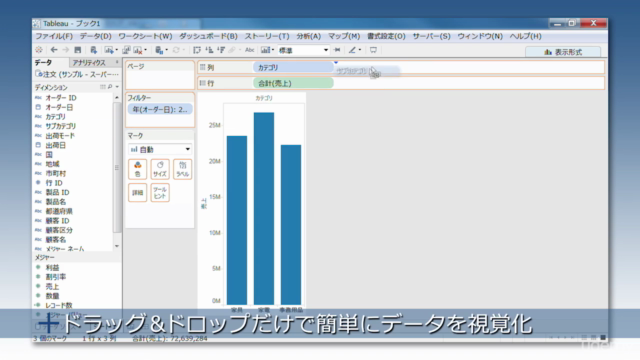Screen dimensions: 640x360
Task: Click the group members paperclip icon
Action: [232, 50]
